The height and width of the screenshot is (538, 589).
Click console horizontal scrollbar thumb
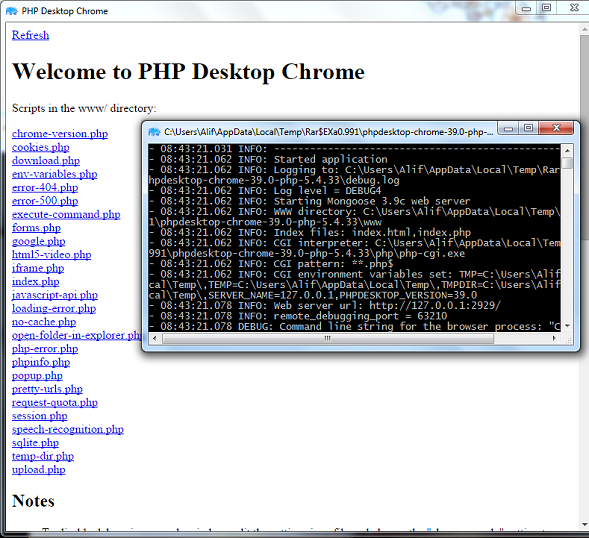coord(328,339)
